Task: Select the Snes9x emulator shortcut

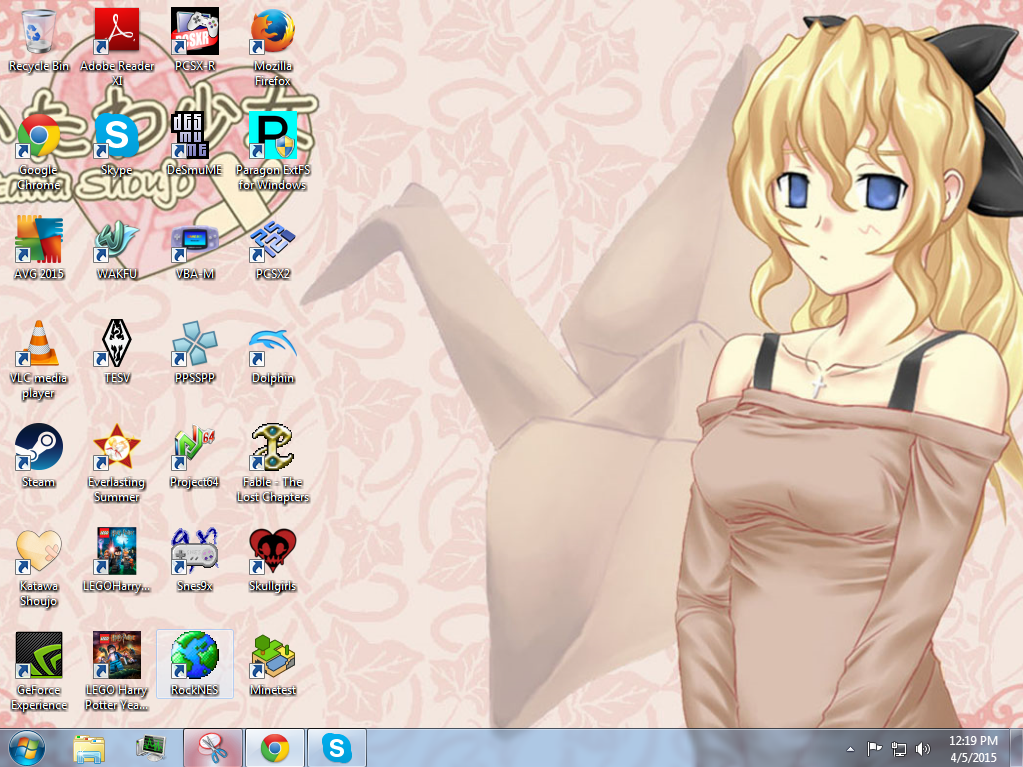Action: click(x=194, y=560)
